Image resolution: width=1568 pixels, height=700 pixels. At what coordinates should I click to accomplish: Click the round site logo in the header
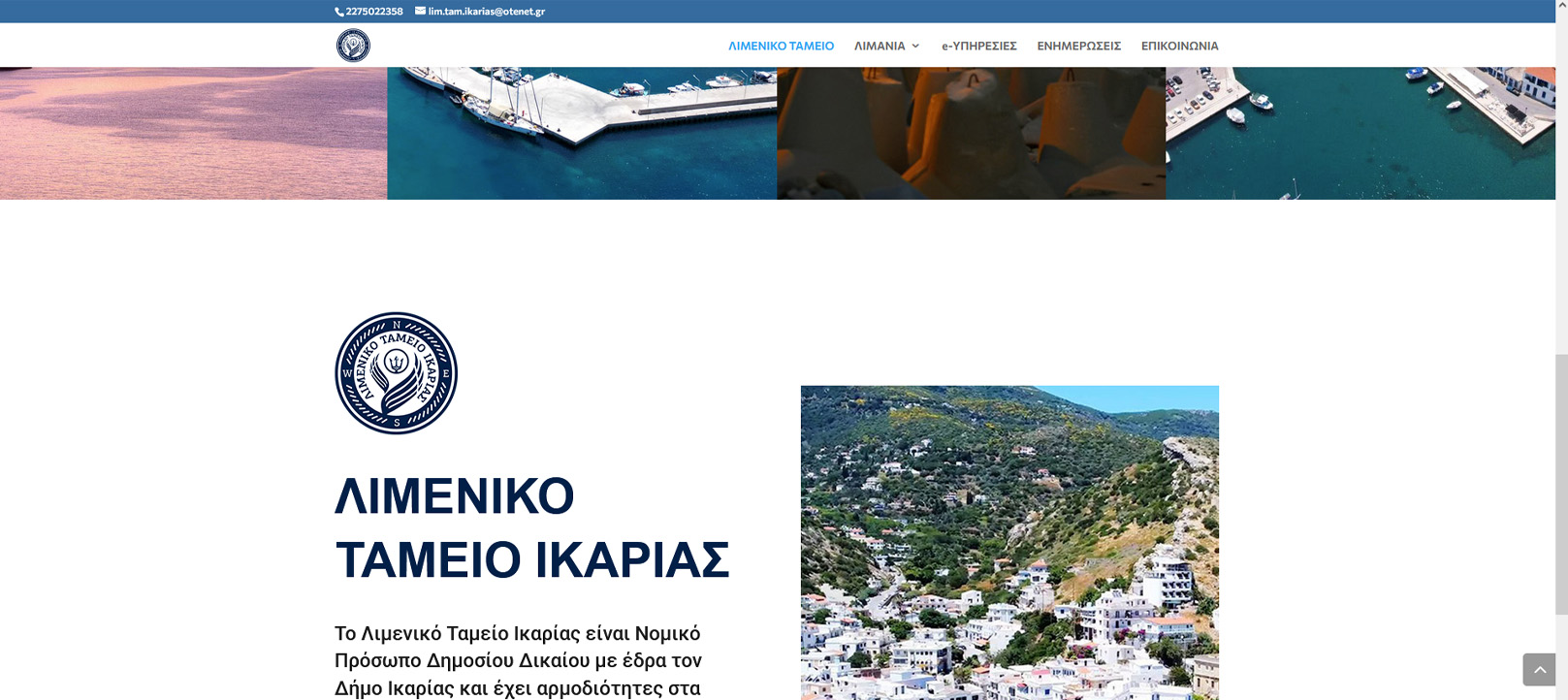pyautogui.click(x=353, y=46)
